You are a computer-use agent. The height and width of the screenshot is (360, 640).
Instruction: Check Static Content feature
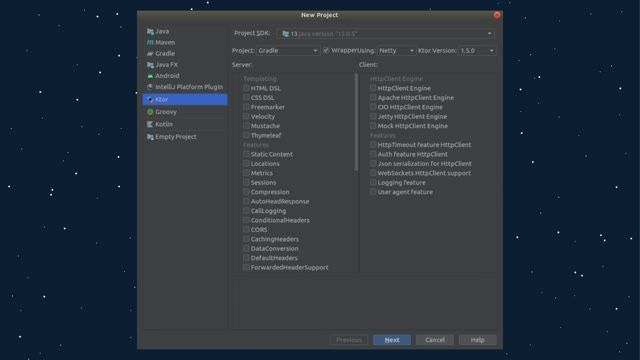coord(246,154)
